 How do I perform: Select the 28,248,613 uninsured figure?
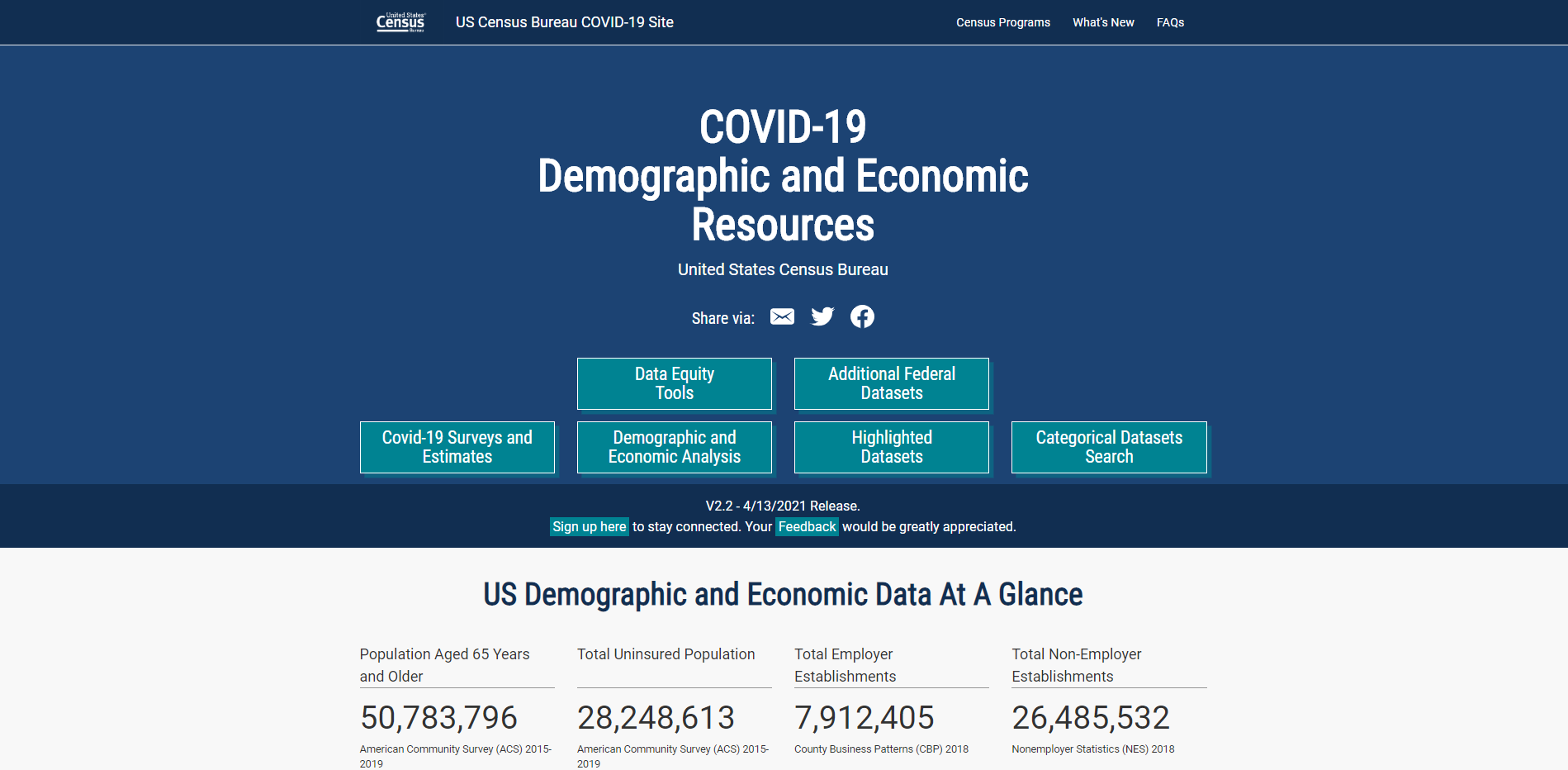coord(656,718)
